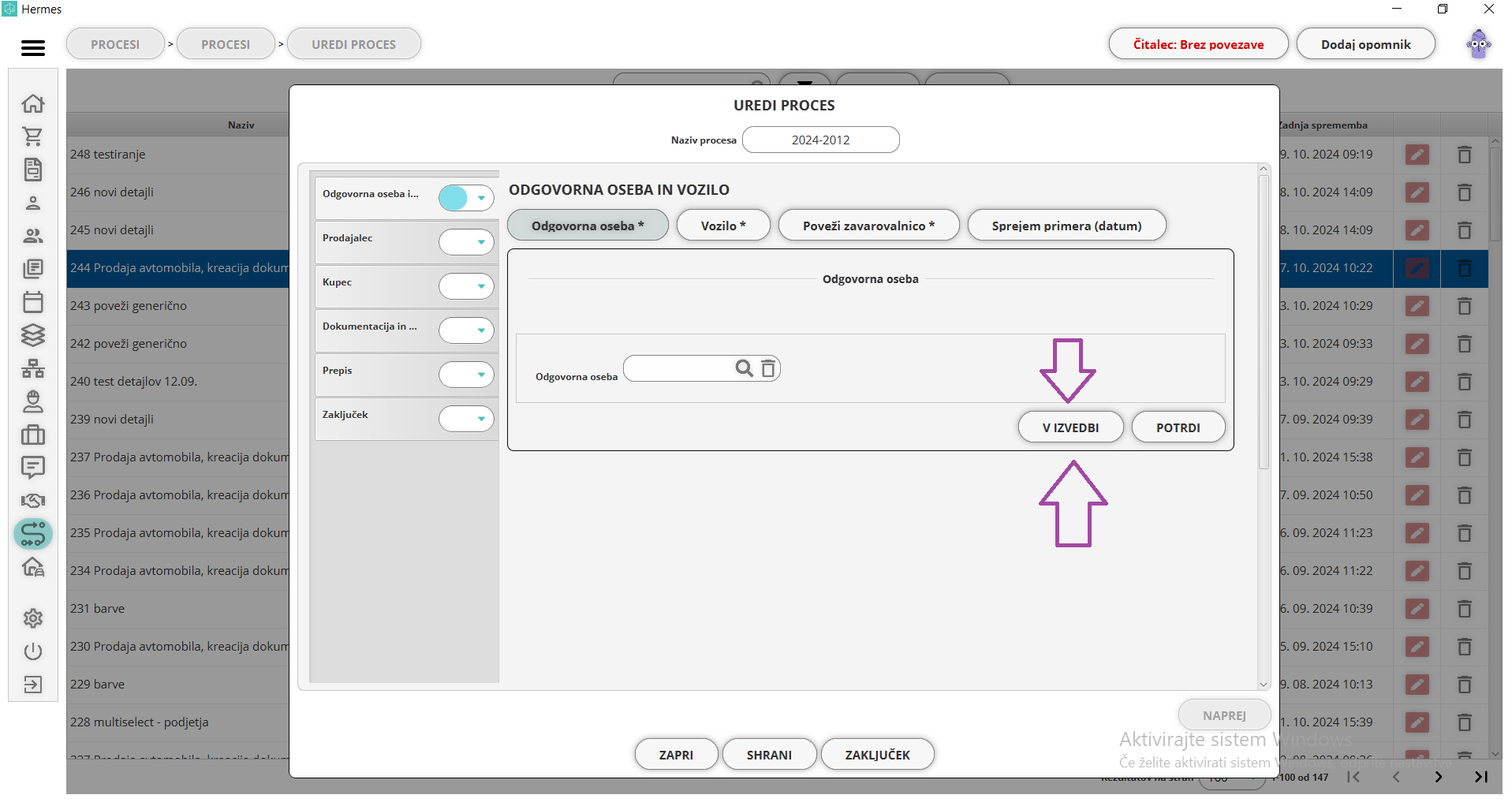Image resolution: width=1512 pixels, height=806 pixels.
Task: Search for Odgovorna oseba with magnifier
Action: point(744,368)
